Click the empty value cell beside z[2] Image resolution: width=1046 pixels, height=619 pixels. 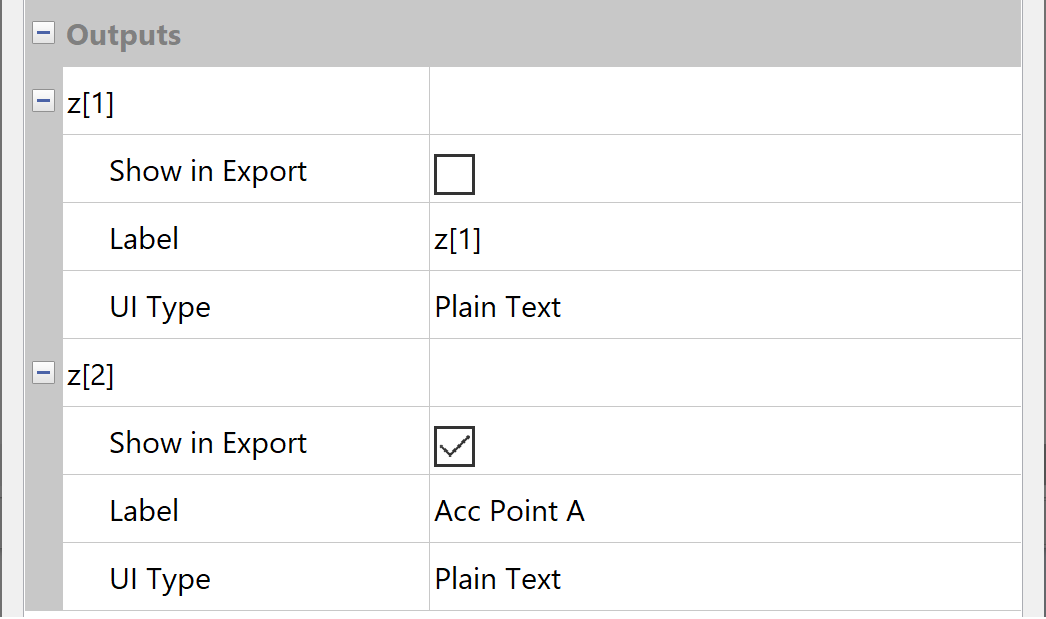click(724, 374)
